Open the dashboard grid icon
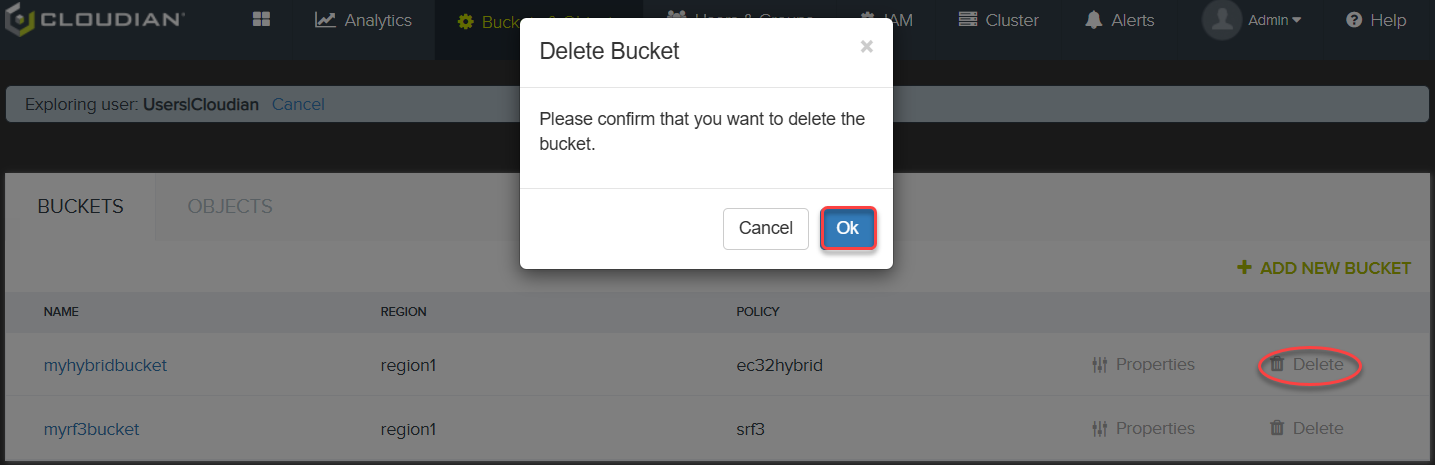This screenshot has width=1435, height=465. (x=261, y=20)
